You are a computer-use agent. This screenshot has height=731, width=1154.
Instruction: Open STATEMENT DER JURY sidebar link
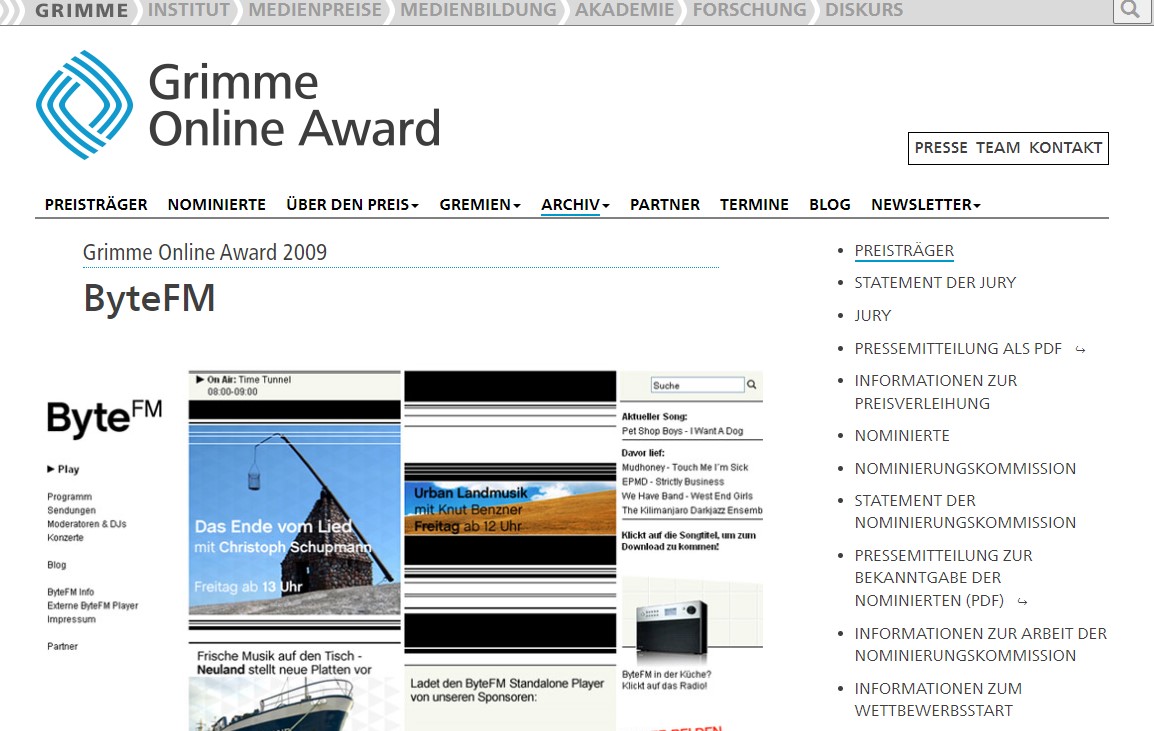click(935, 283)
